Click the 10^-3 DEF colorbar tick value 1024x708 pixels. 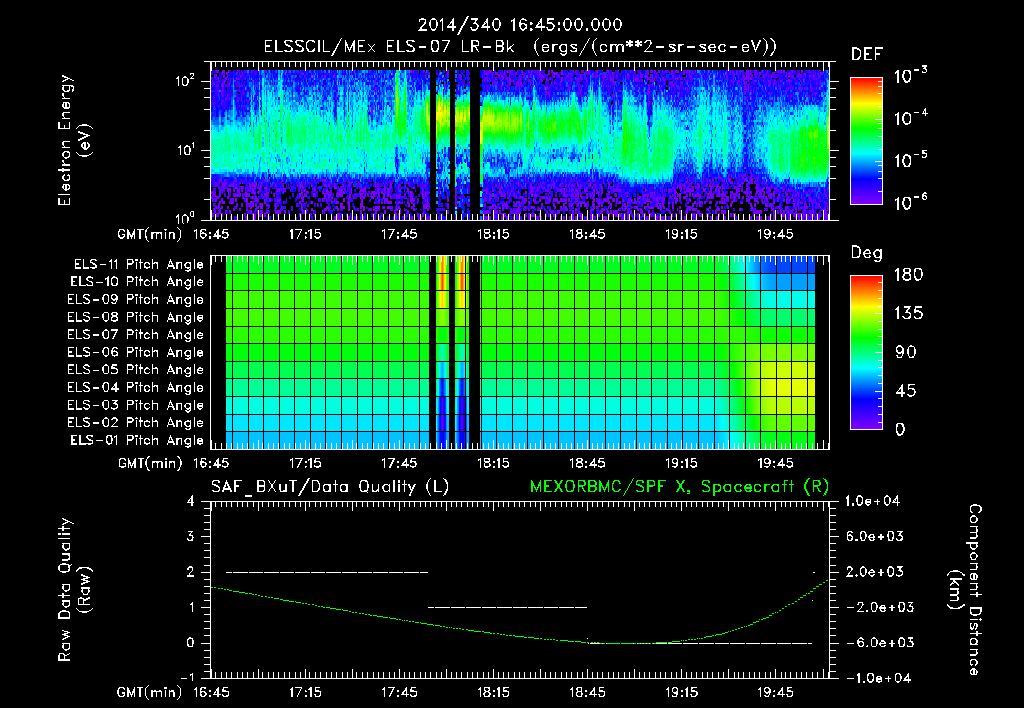point(910,76)
